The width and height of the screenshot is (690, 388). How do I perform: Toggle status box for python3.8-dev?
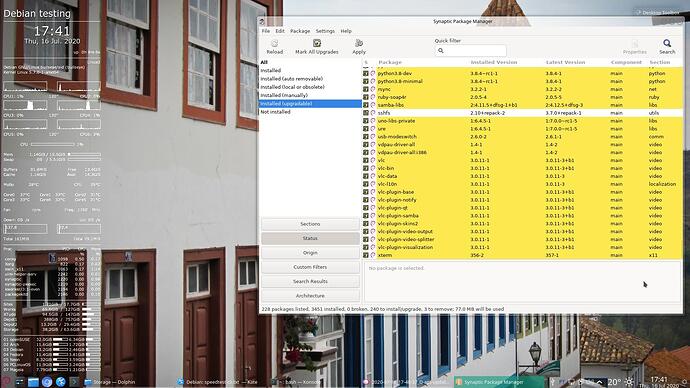coord(366,73)
